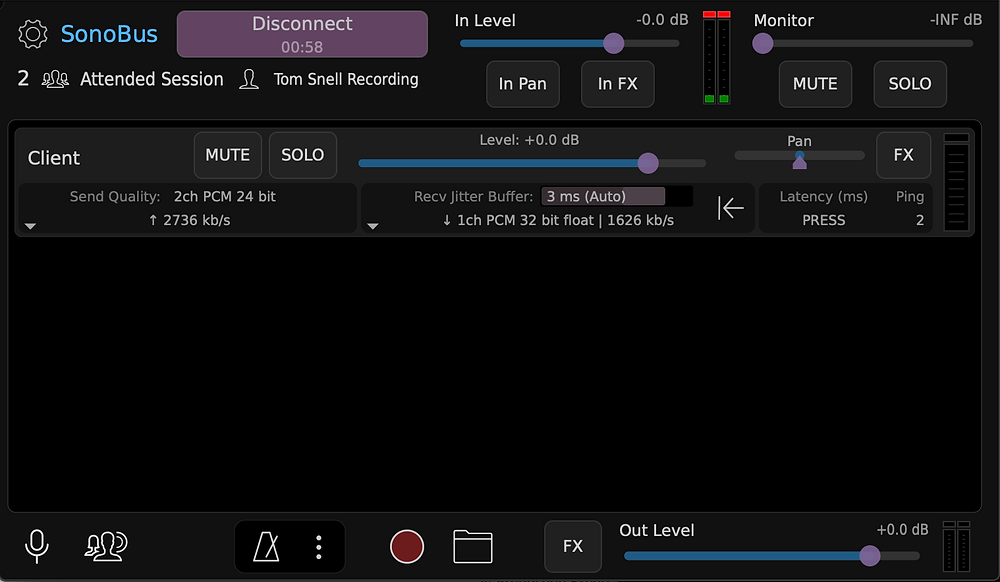Open the Client FX panel
The width and height of the screenshot is (1000, 582).
coord(904,155)
